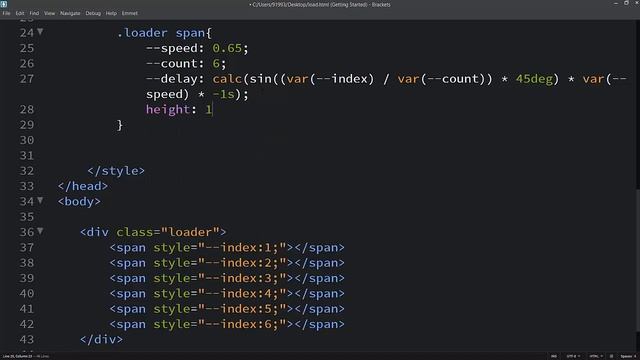The image size is (640, 360).
Task: Click the opening <body> tag
Action: tap(79, 201)
